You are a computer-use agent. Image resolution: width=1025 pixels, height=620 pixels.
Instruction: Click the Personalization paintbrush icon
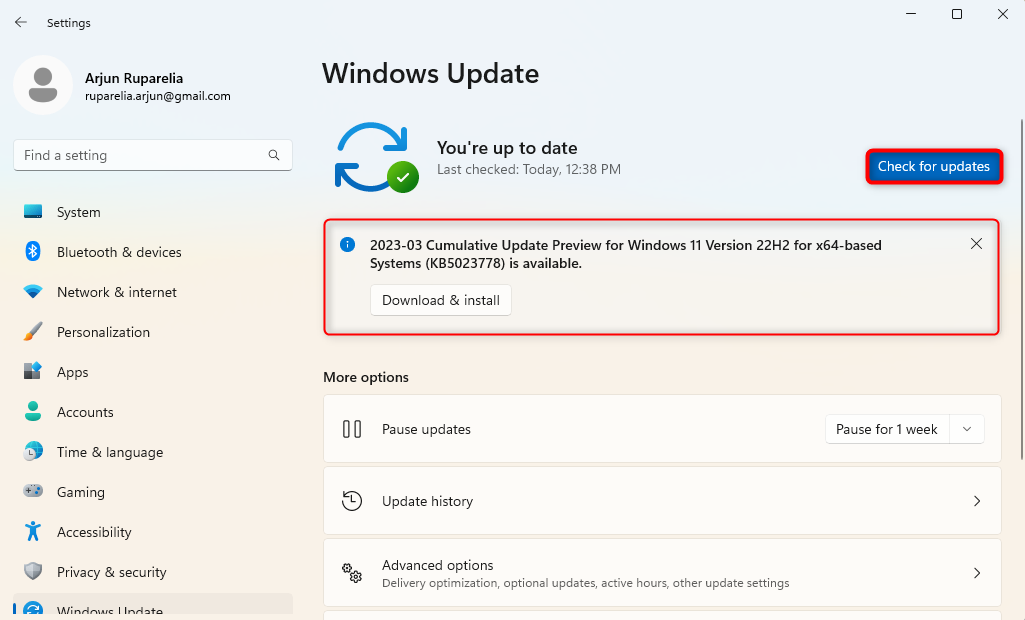coord(33,332)
